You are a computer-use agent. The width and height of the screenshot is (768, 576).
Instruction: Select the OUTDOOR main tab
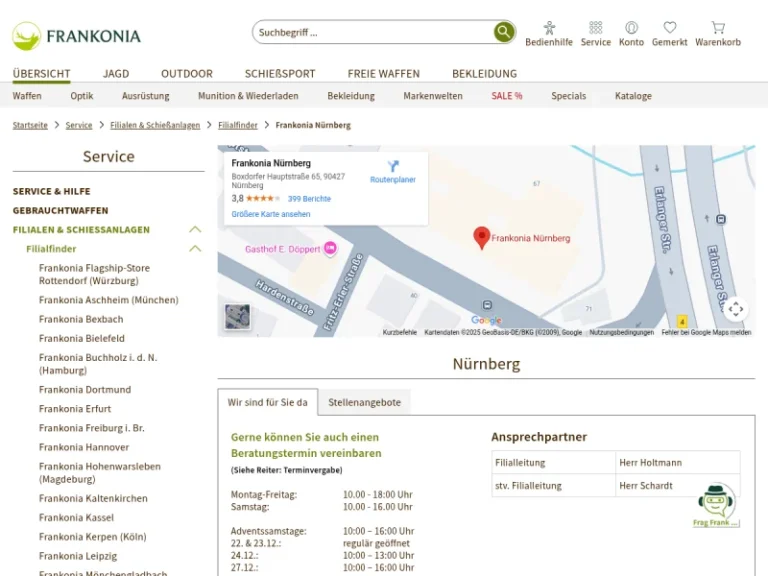[187, 73]
